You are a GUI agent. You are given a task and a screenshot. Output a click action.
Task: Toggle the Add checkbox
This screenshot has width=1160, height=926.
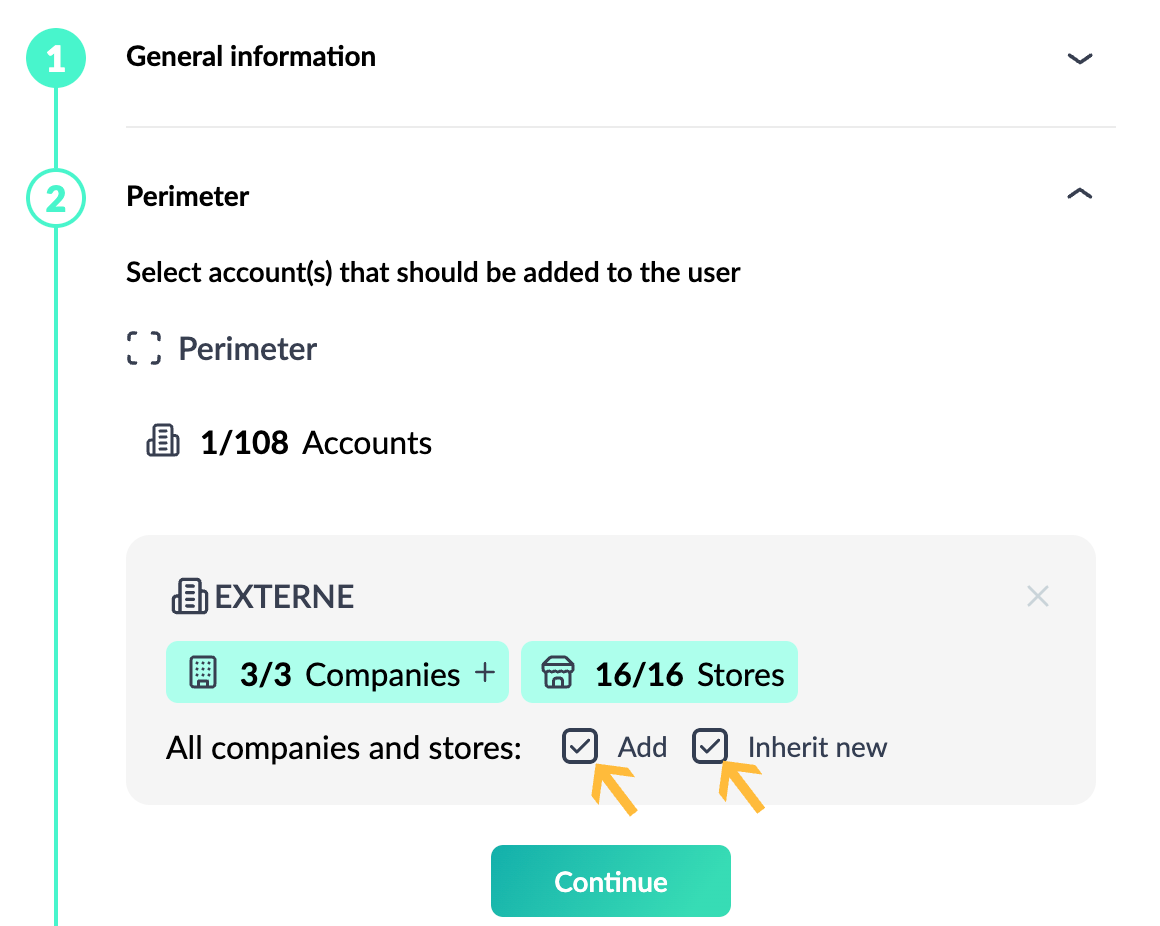(580, 746)
